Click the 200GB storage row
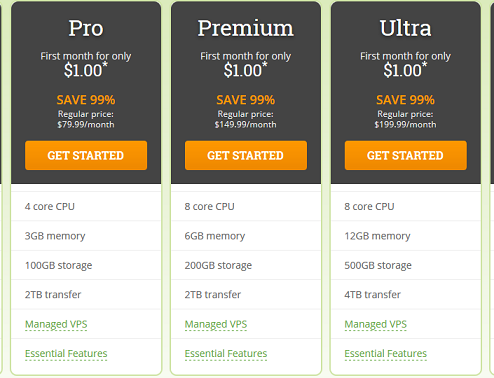 pos(246,265)
